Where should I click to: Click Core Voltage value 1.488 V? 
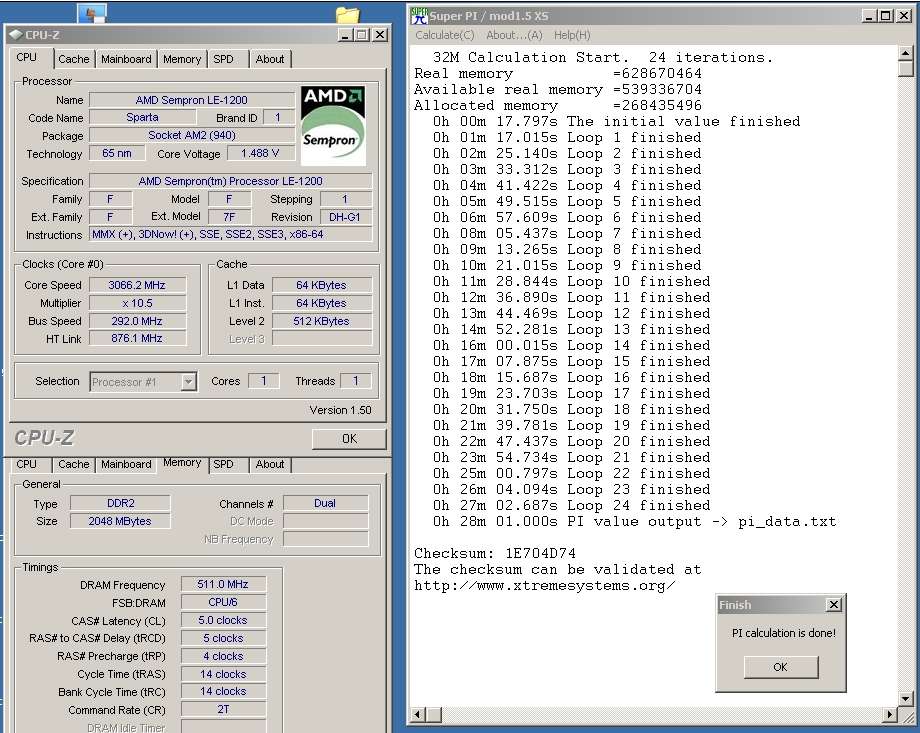[x=260, y=153]
